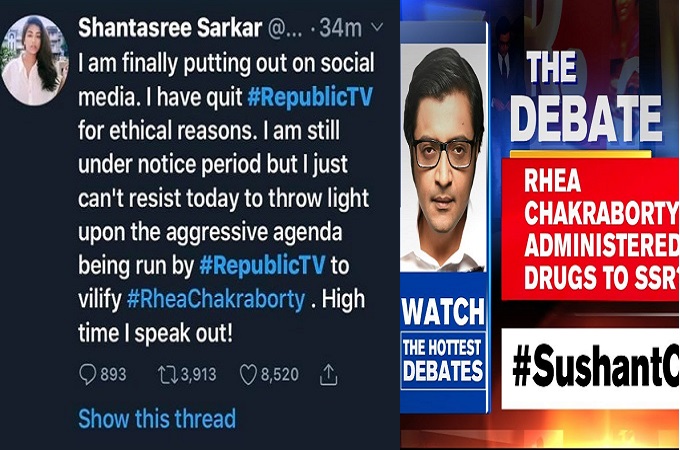Click the share upload icon
The height and width of the screenshot is (450, 680).
tap(328, 375)
